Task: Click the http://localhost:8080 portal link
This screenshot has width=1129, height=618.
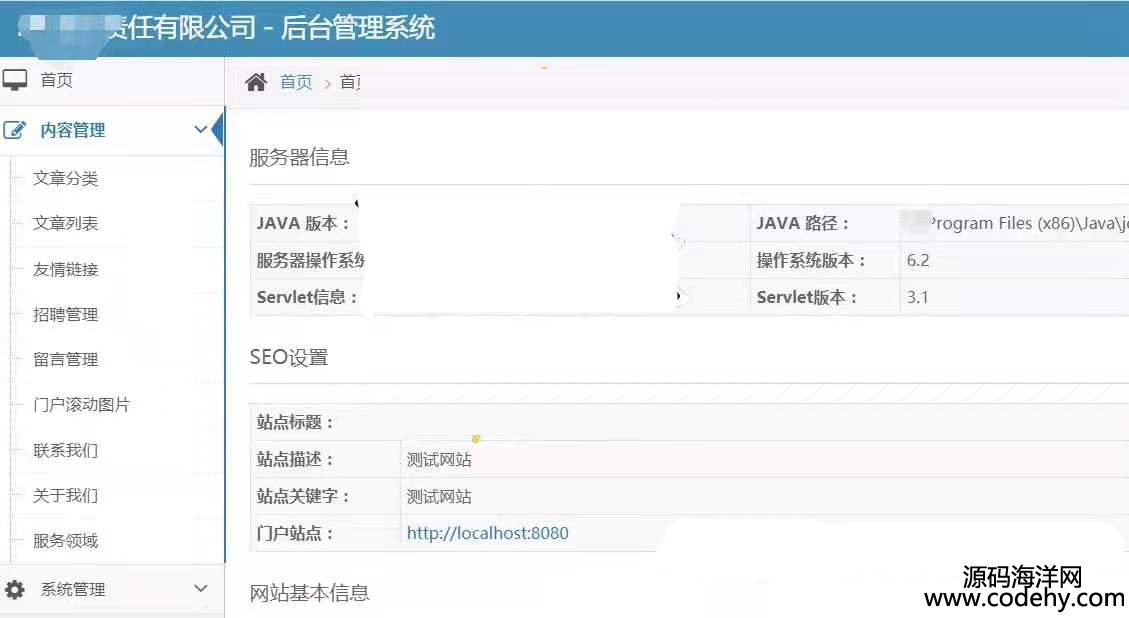Action: (487, 533)
